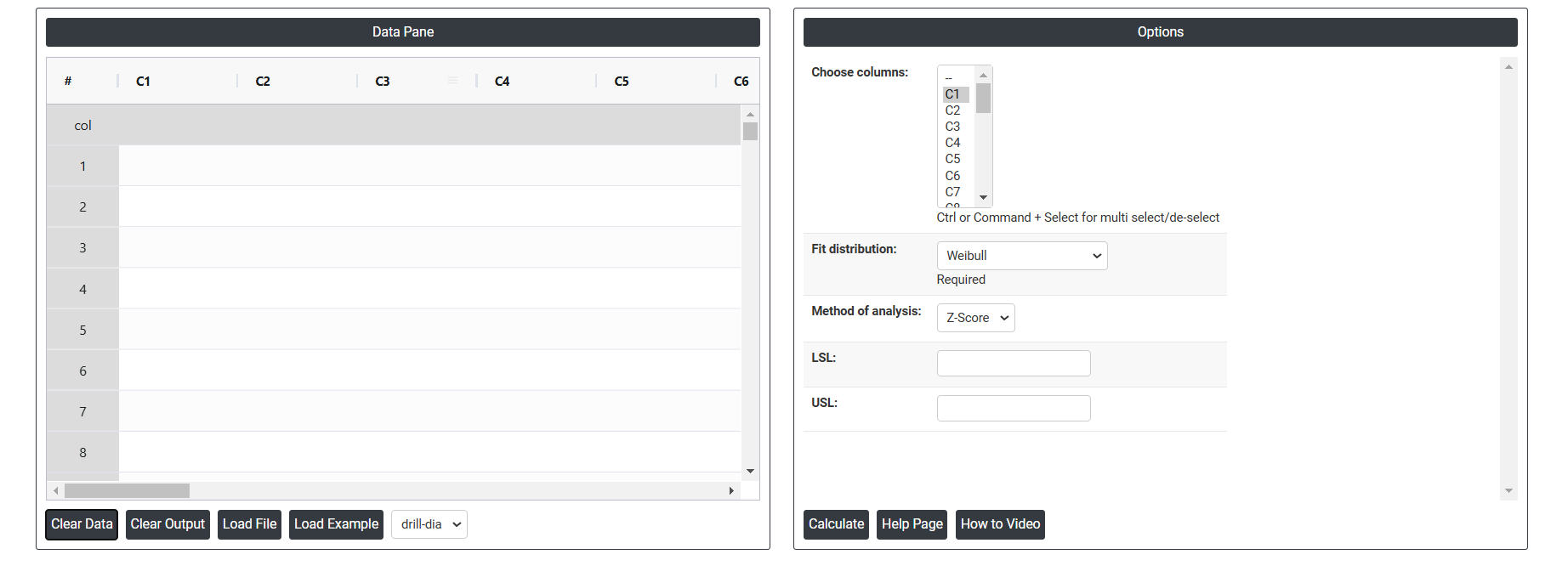This screenshot has width=1568, height=577.
Task: Click the LSL input field
Action: (x=1014, y=364)
